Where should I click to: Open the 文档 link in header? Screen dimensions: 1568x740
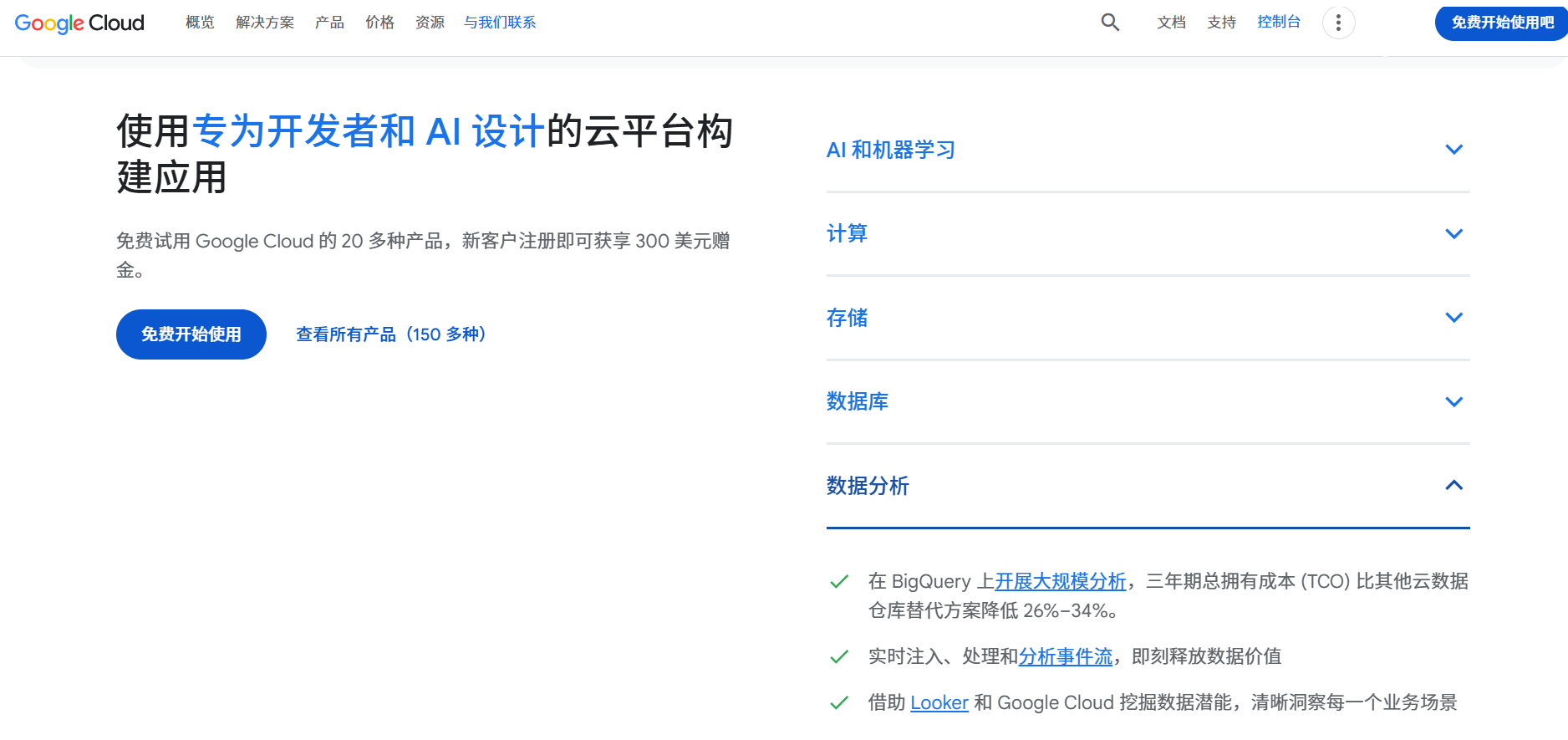(1171, 23)
